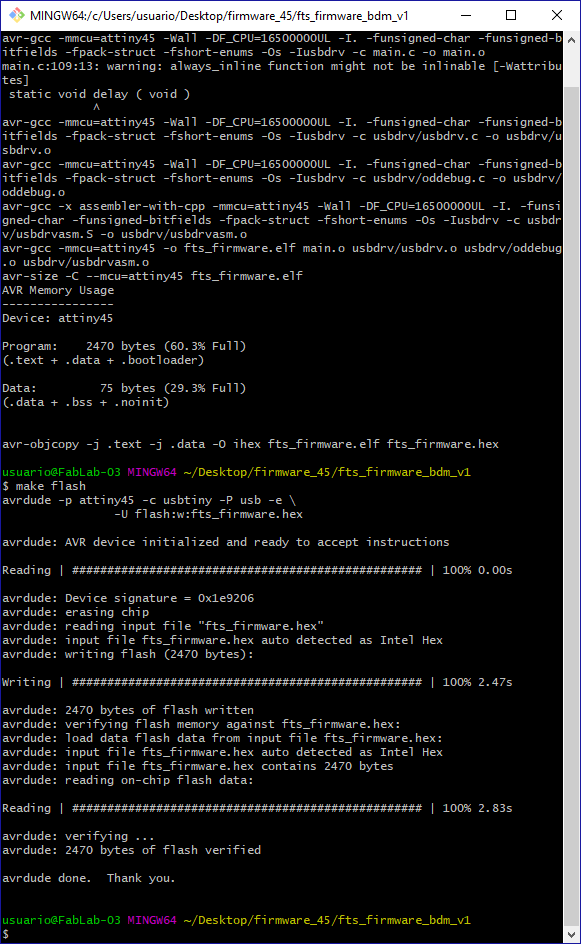Maximize the MINGW64 terminal window
Viewport: 581px width, 944px height.
511,15
